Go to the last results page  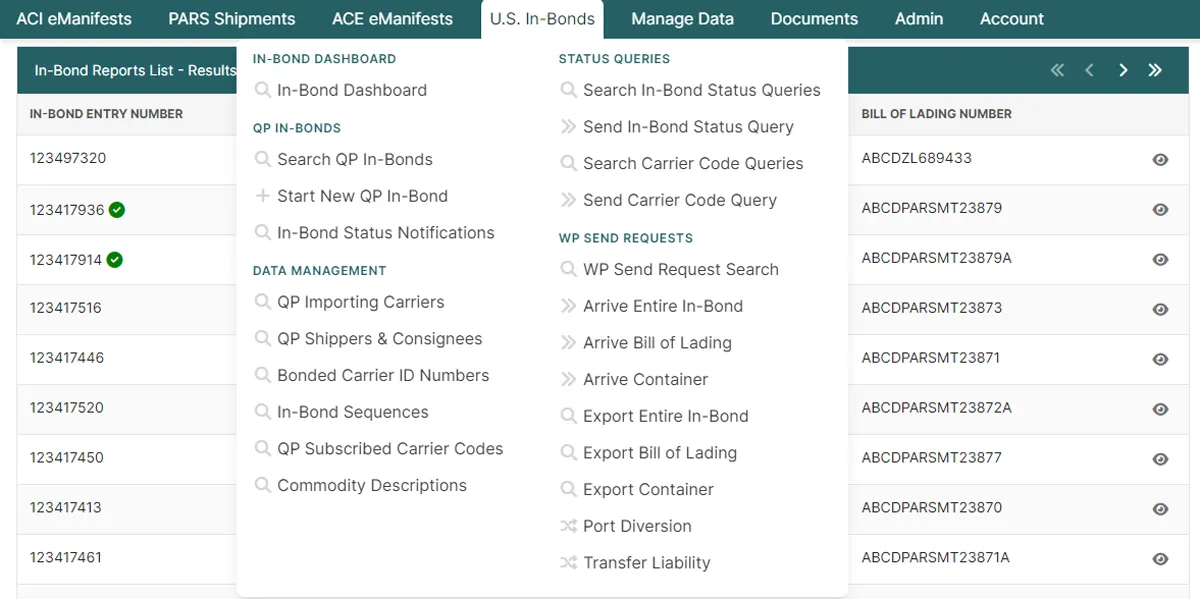point(1155,70)
